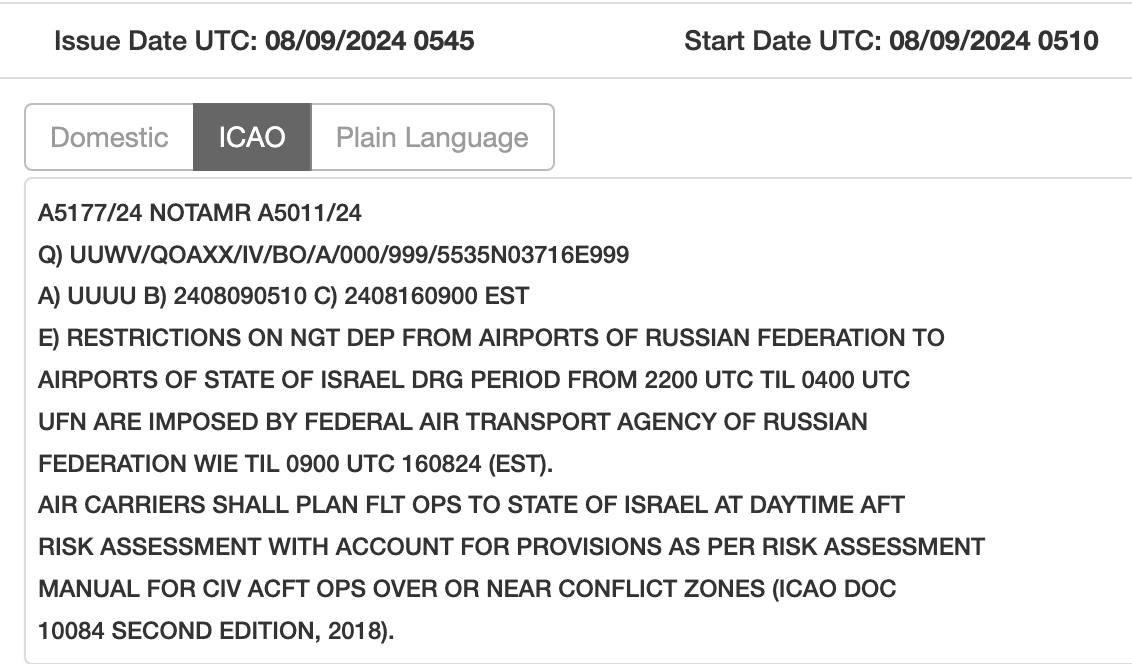Image resolution: width=1132 pixels, height=664 pixels.
Task: Select the ICAO tab
Action: click(252, 137)
